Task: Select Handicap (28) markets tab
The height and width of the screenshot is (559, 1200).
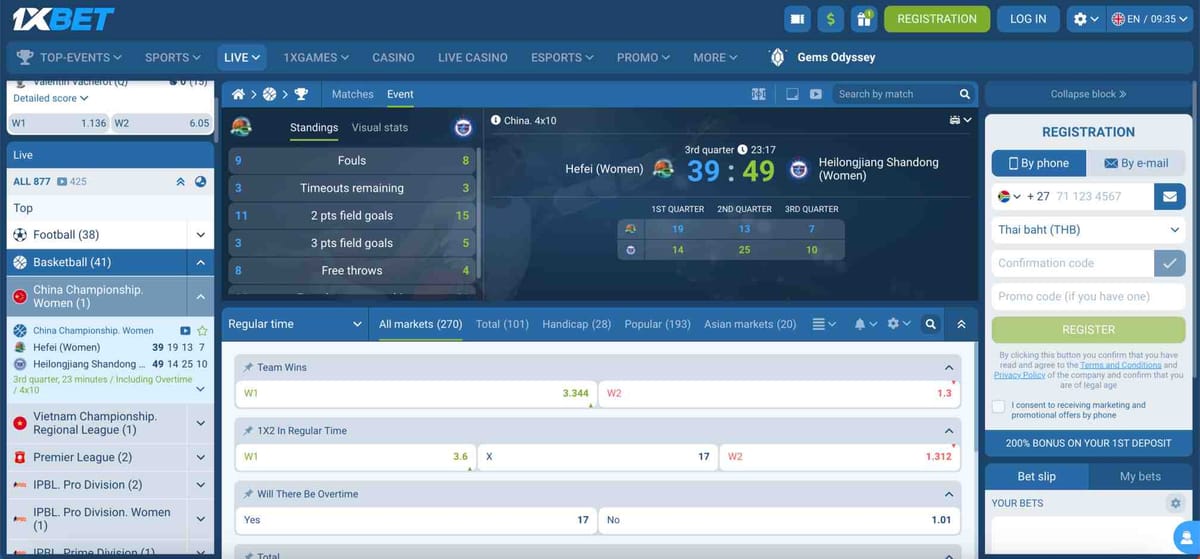Action: point(576,324)
